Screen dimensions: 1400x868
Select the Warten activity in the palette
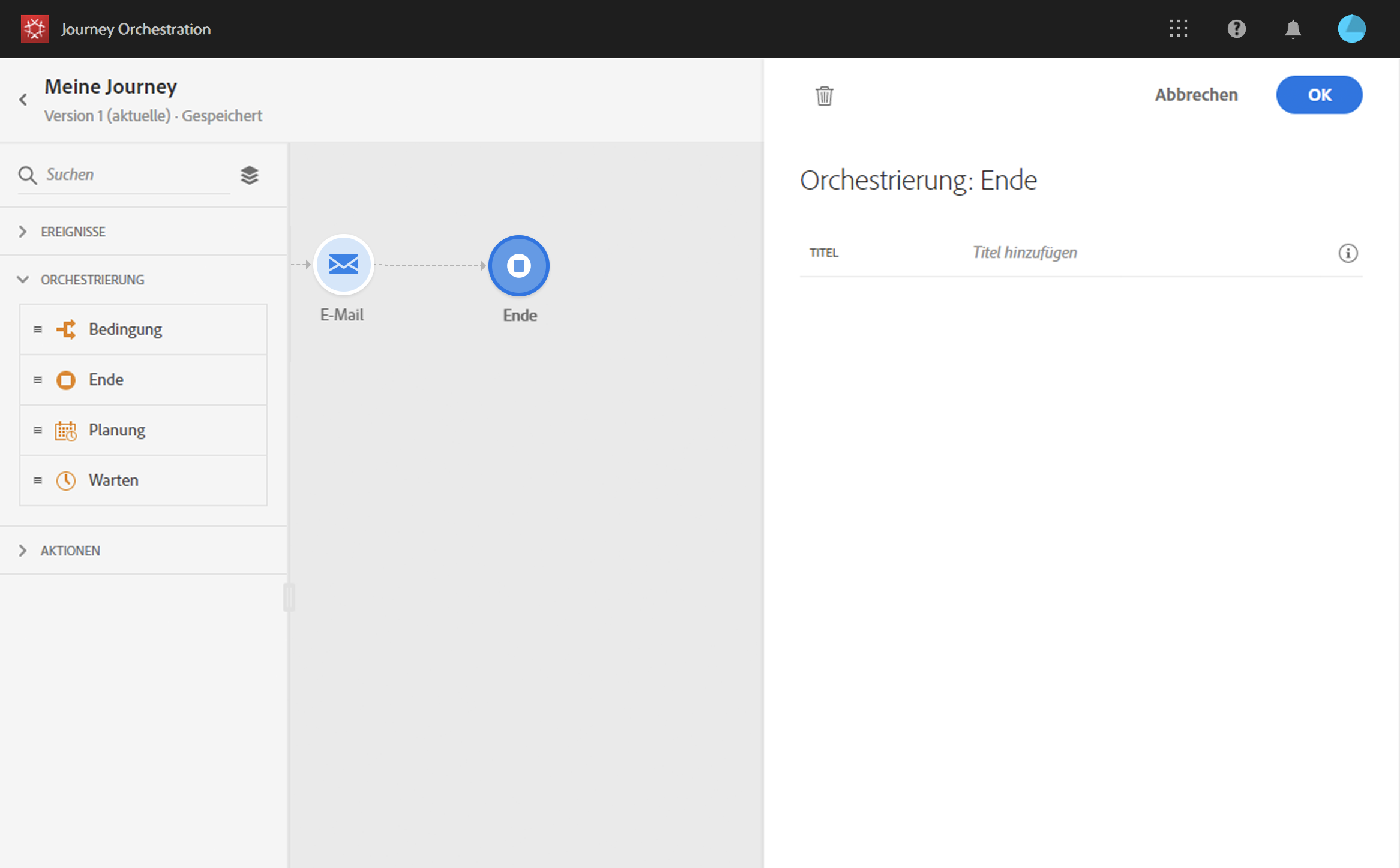(x=113, y=480)
